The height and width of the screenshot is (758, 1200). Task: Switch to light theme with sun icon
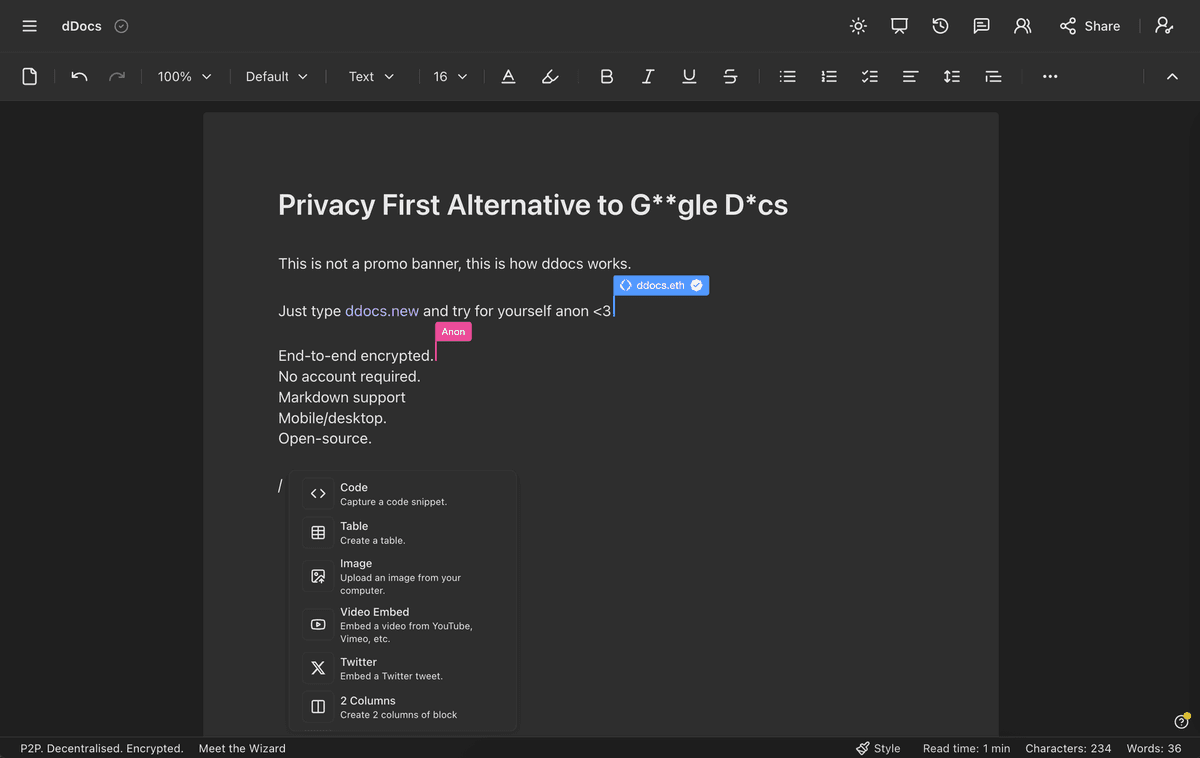click(858, 26)
